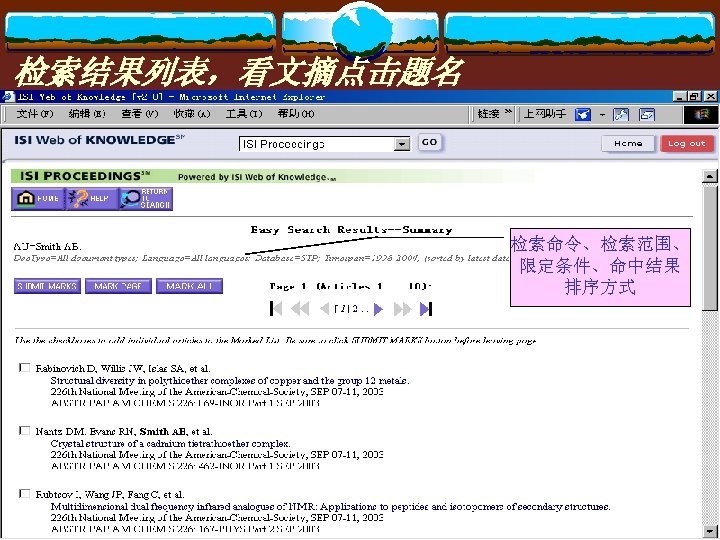Check the Rubtsov I article checkbox
Image resolution: width=720 pixels, height=540 pixels.
tap(24, 493)
